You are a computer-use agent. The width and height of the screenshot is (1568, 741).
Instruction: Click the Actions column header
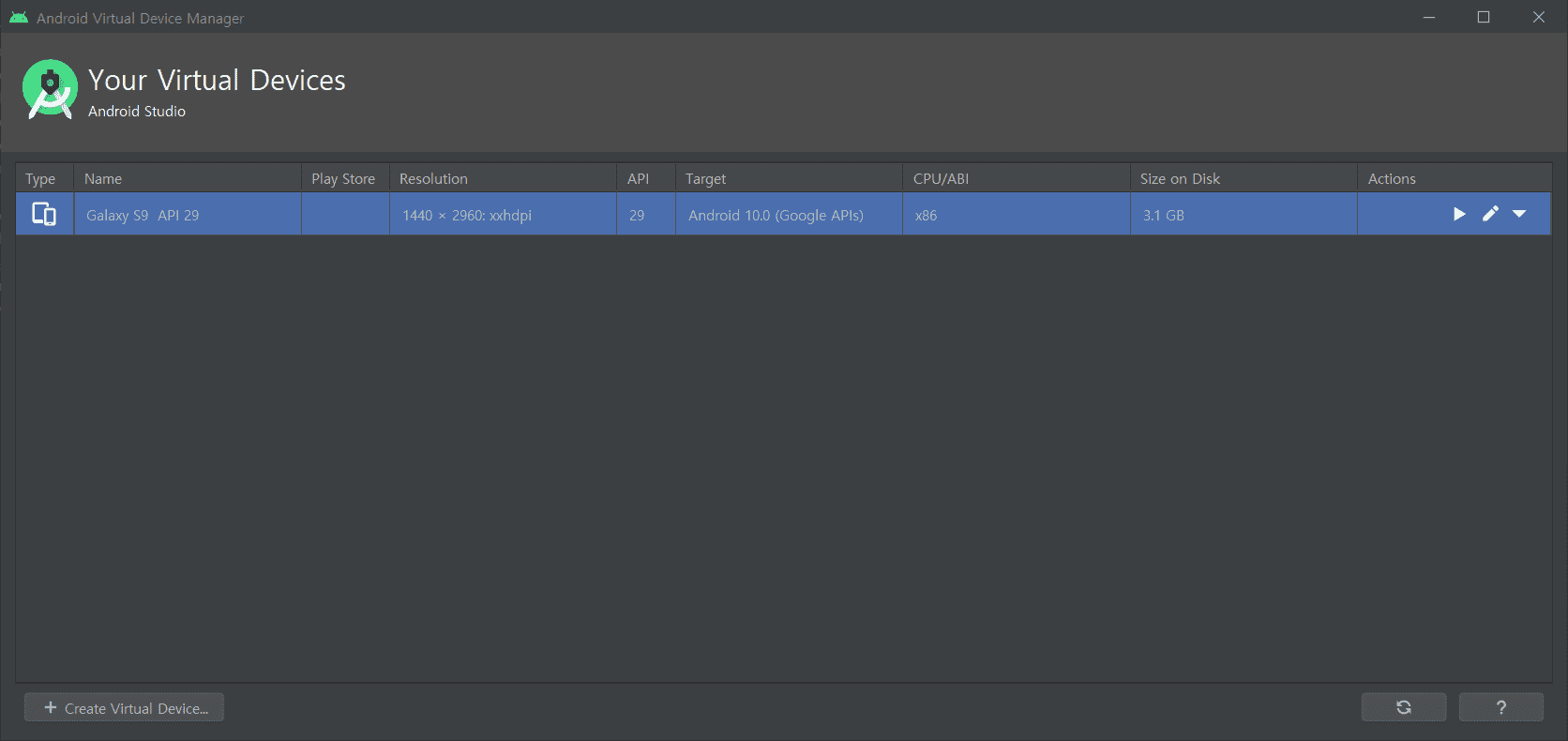[x=1455, y=178]
